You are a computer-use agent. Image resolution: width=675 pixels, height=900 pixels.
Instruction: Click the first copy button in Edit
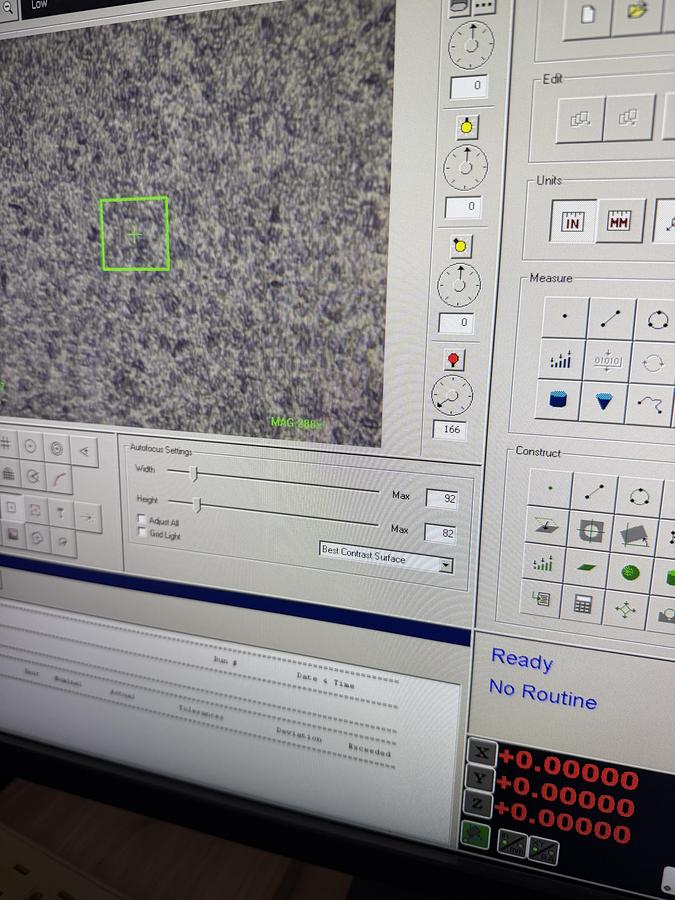[x=580, y=119]
